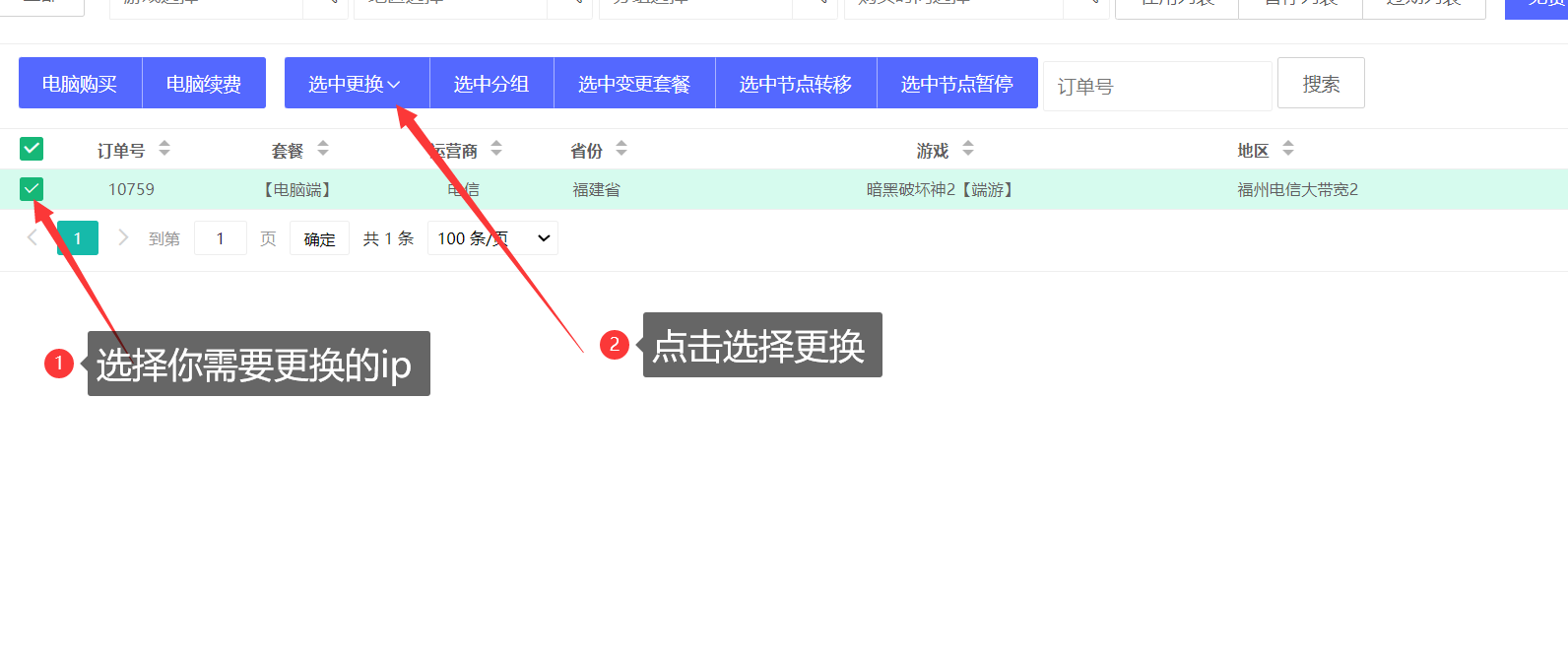Click the 电脑续费 button
Viewport: 1568px width, 665px height.
click(204, 84)
